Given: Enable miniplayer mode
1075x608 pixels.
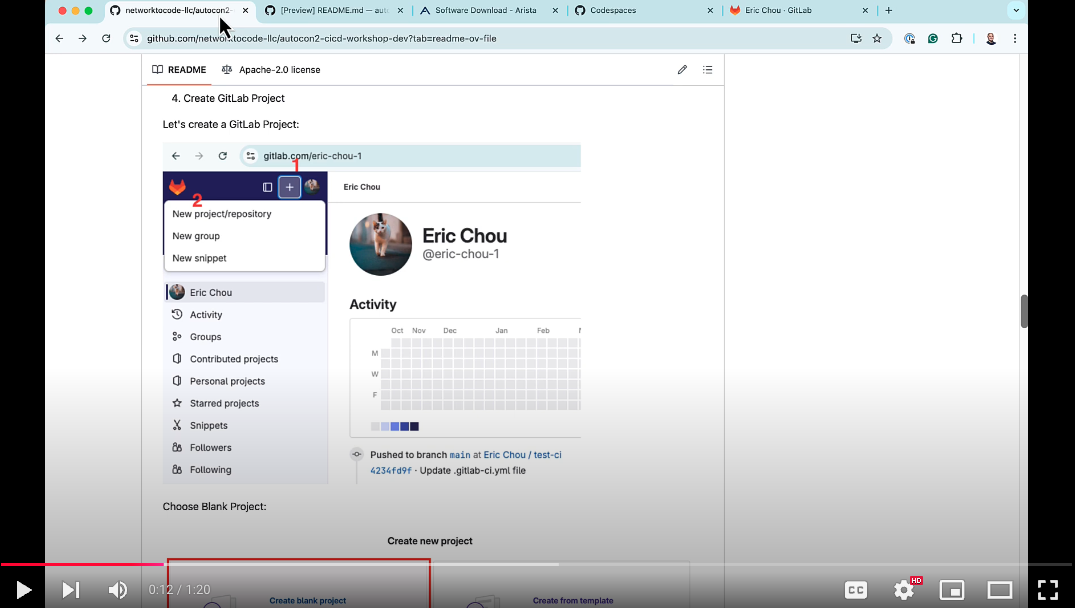Looking at the screenshot, I should pos(952,589).
